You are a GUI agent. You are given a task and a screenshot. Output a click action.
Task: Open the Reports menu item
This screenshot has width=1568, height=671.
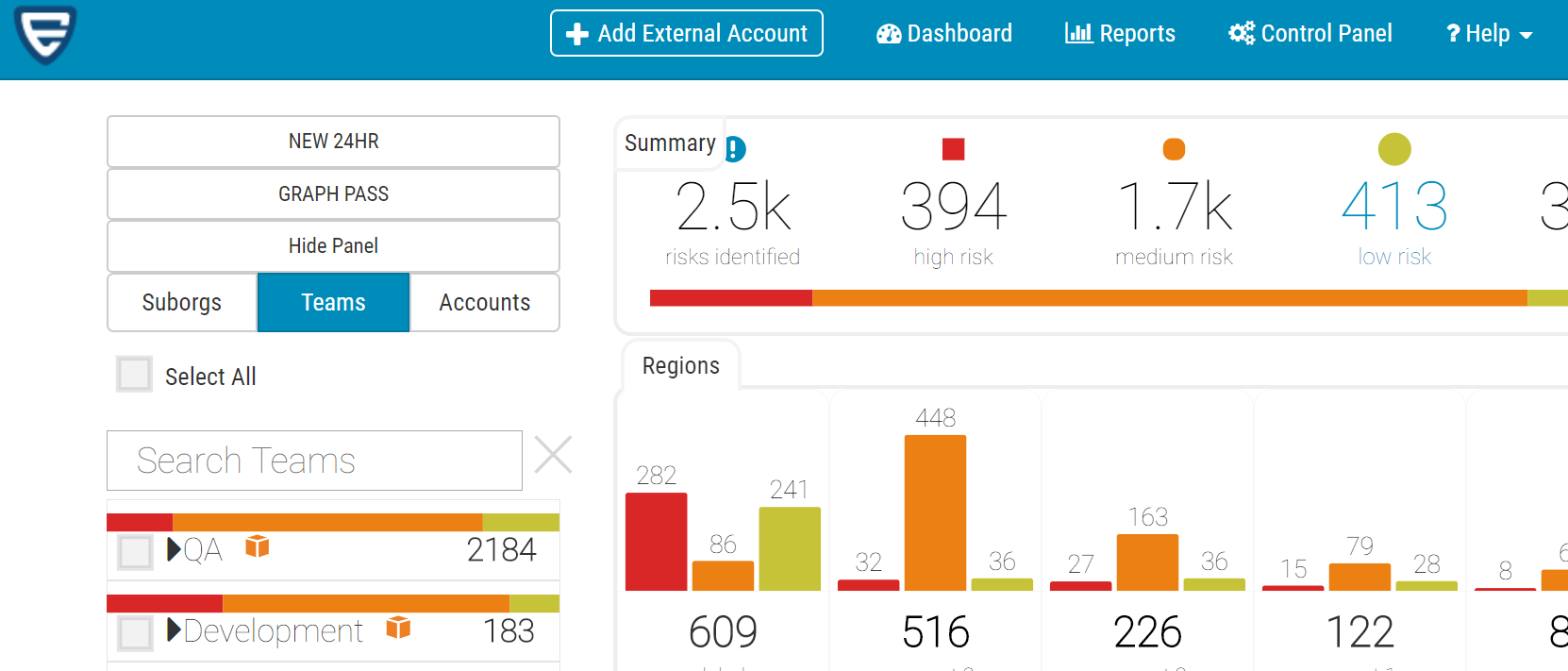coord(1120,34)
